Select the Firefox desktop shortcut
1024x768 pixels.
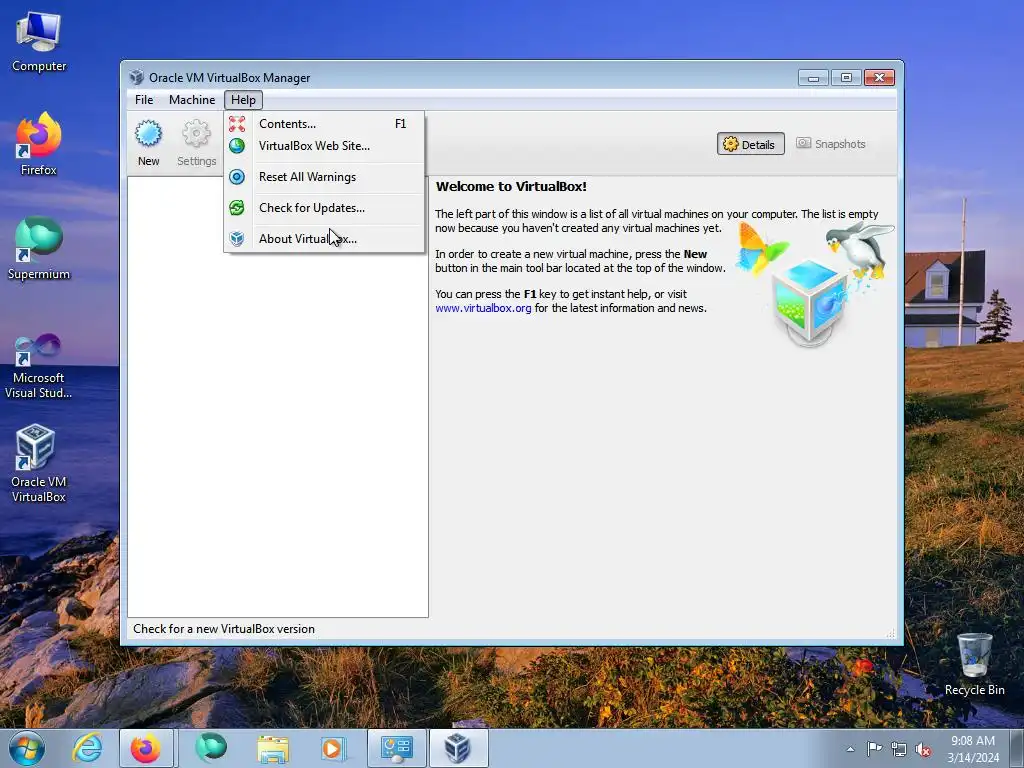[39, 144]
